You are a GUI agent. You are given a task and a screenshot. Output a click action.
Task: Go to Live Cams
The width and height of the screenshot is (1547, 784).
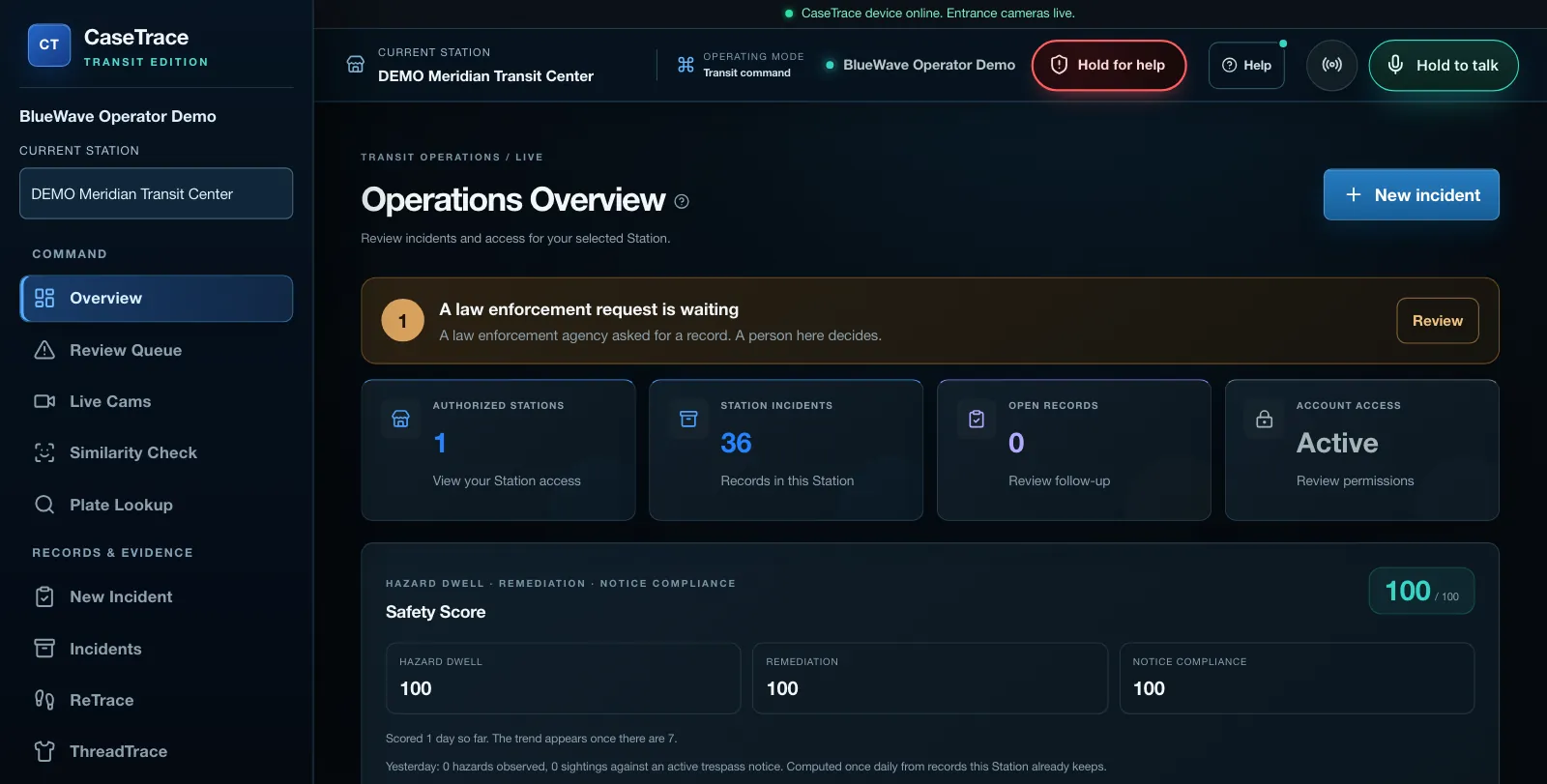156,401
